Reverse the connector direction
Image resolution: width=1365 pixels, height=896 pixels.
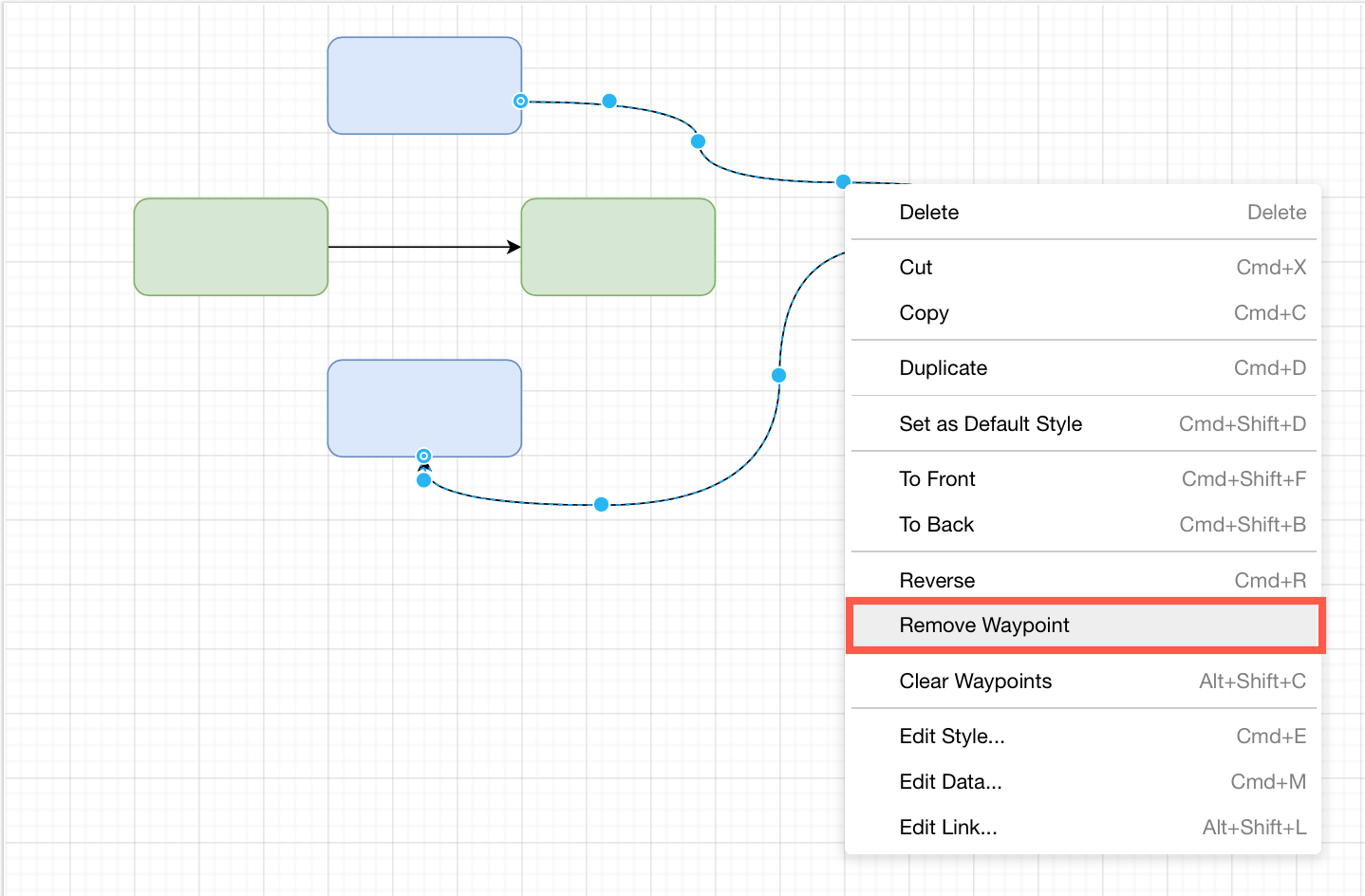(x=937, y=580)
